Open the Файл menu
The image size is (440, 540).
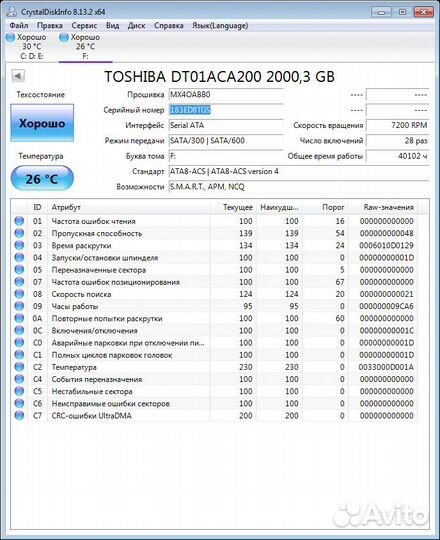[x=19, y=25]
